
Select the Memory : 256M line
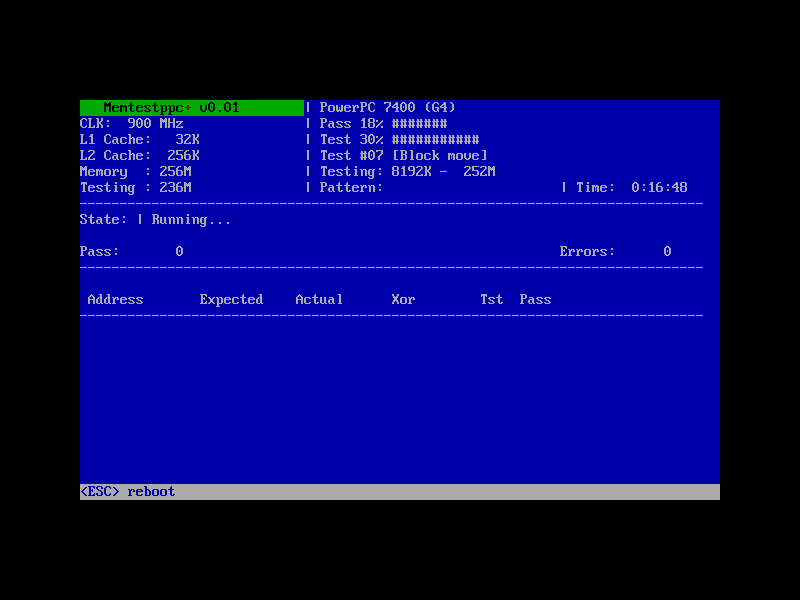point(136,171)
